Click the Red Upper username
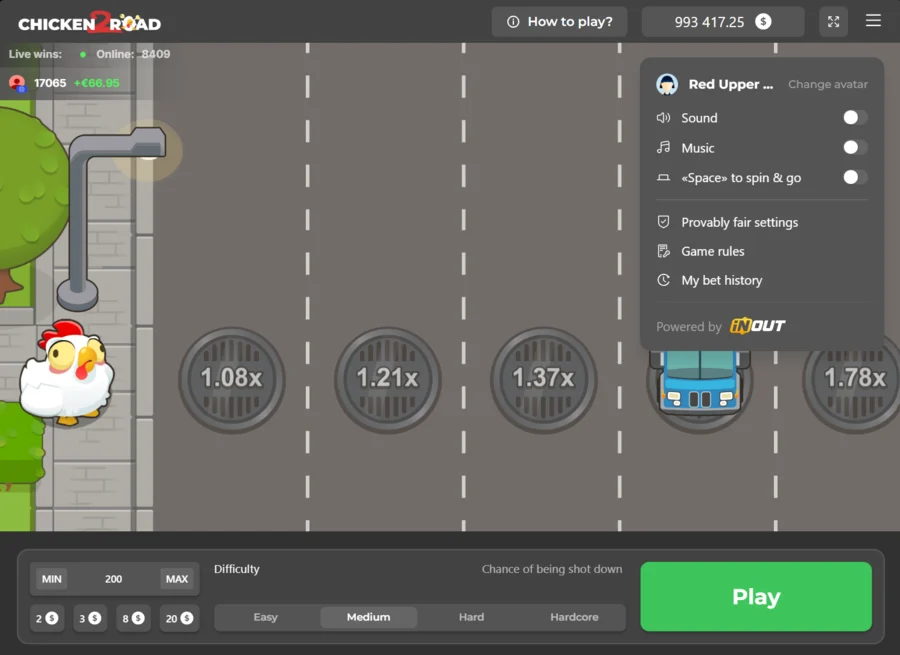Image resolution: width=900 pixels, height=655 pixels. [x=731, y=84]
